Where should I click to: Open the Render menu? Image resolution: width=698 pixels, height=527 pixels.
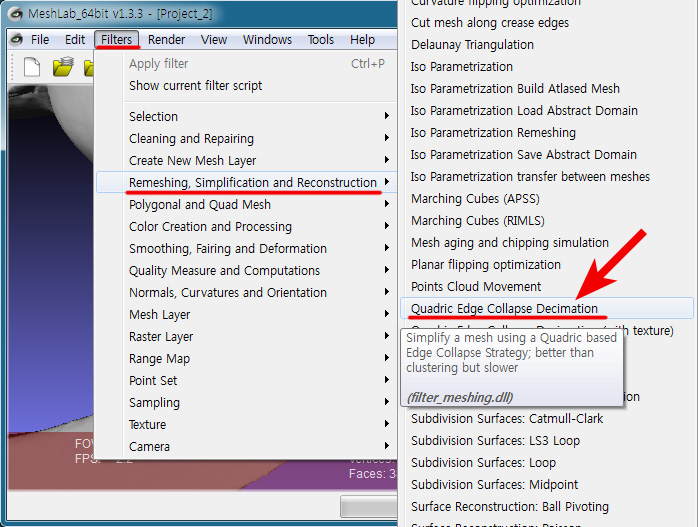tap(166, 40)
